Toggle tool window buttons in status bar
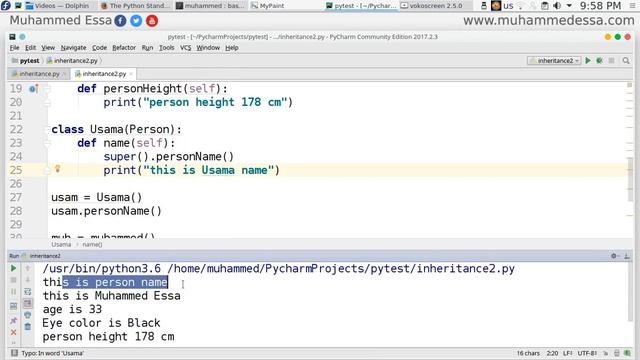Image resolution: width=640 pixels, height=360 pixels. pos(14,353)
